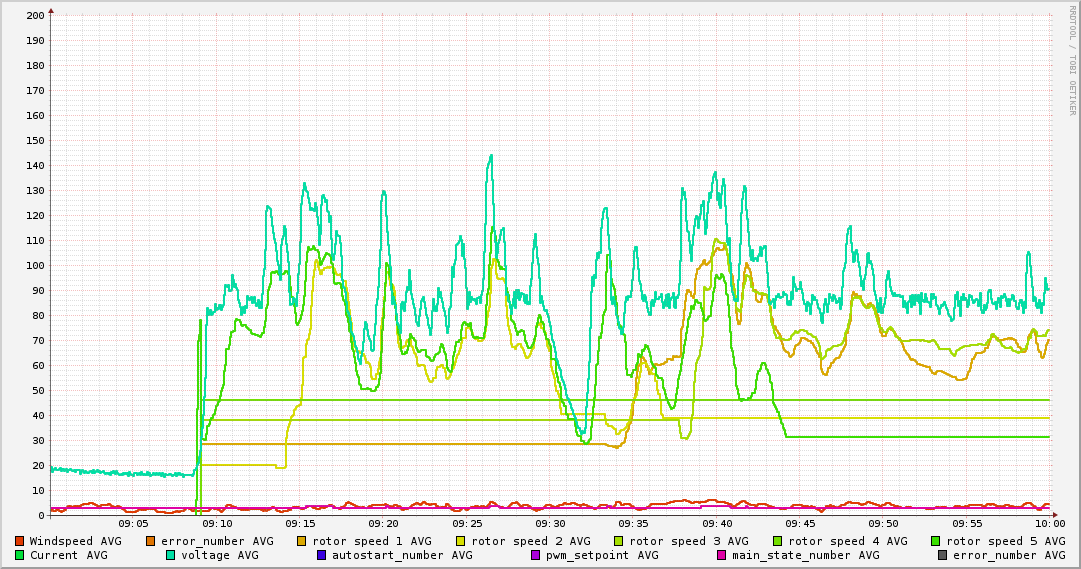The width and height of the screenshot is (1081, 569).
Task: Click the blue autostart_number AVG swatch
Action: coord(322,555)
